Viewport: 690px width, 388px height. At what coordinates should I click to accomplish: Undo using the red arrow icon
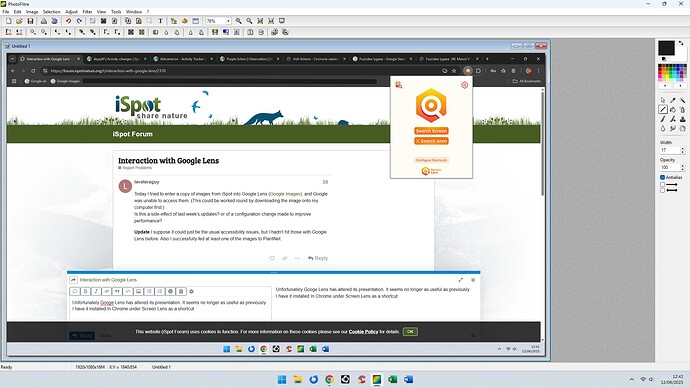[68, 21]
